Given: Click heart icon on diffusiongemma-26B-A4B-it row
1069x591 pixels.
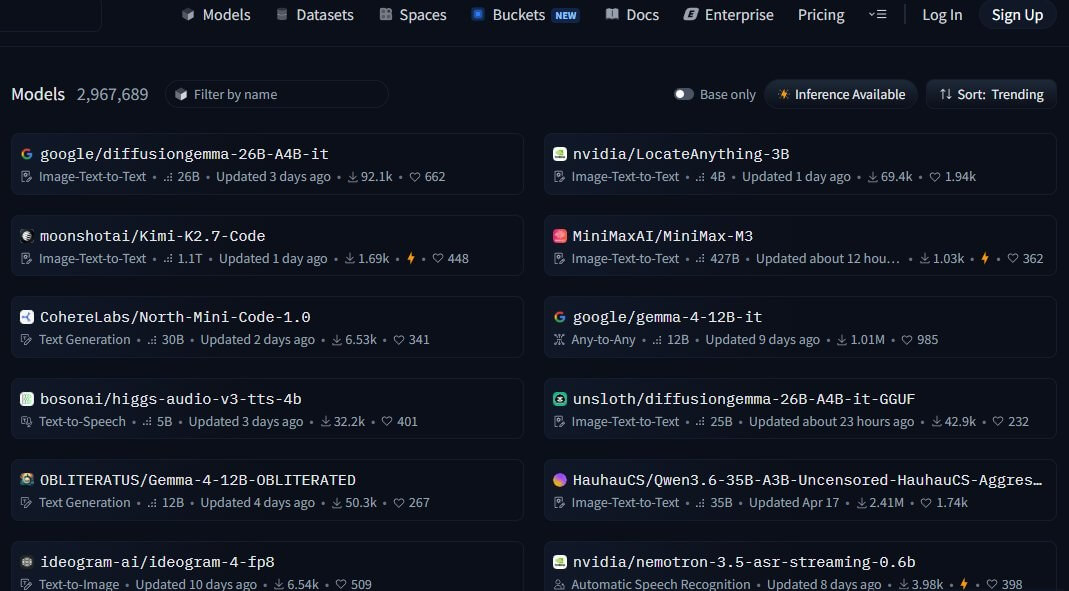Looking at the screenshot, I should (x=415, y=177).
